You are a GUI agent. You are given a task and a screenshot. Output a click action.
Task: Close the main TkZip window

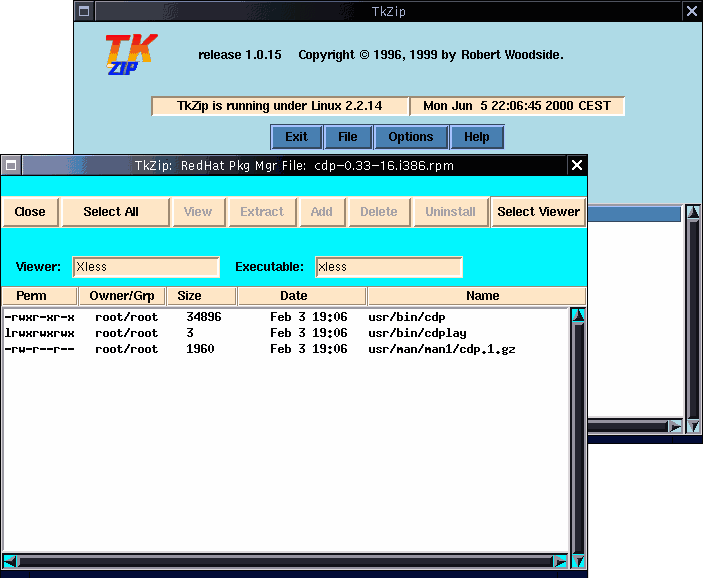pyautogui.click(x=692, y=11)
